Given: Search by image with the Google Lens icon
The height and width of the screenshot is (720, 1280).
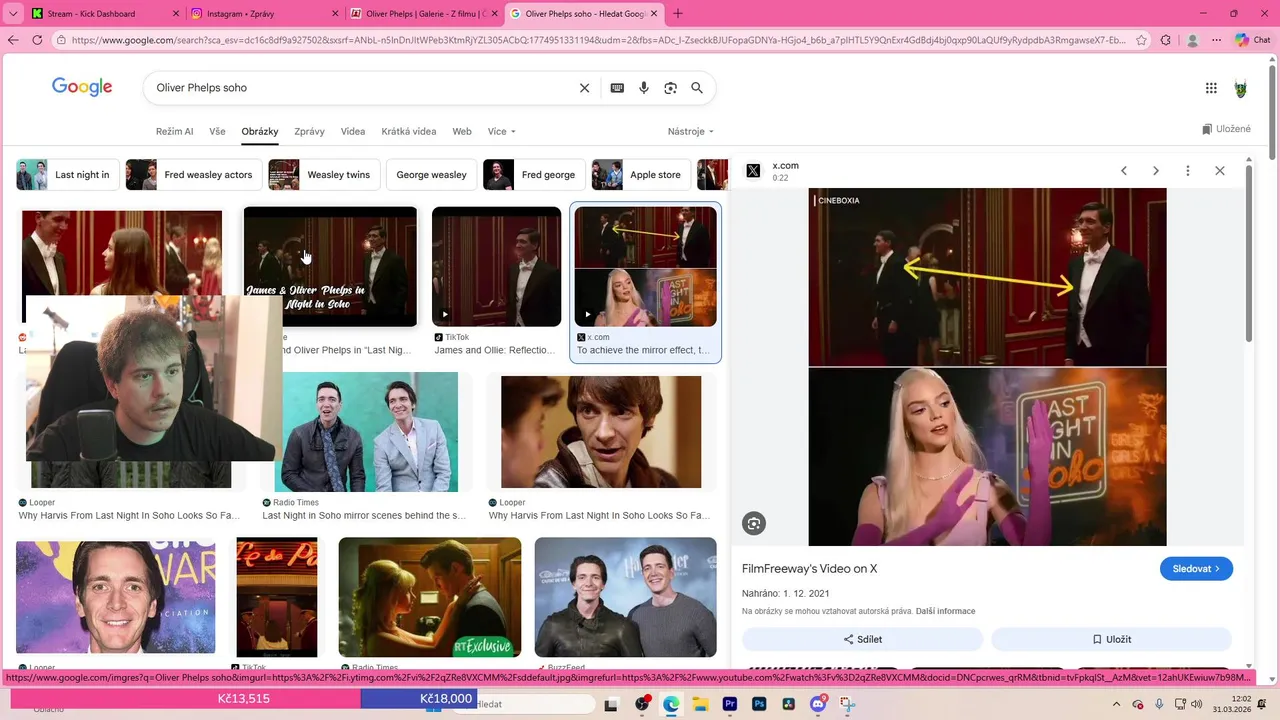Looking at the screenshot, I should (671, 88).
